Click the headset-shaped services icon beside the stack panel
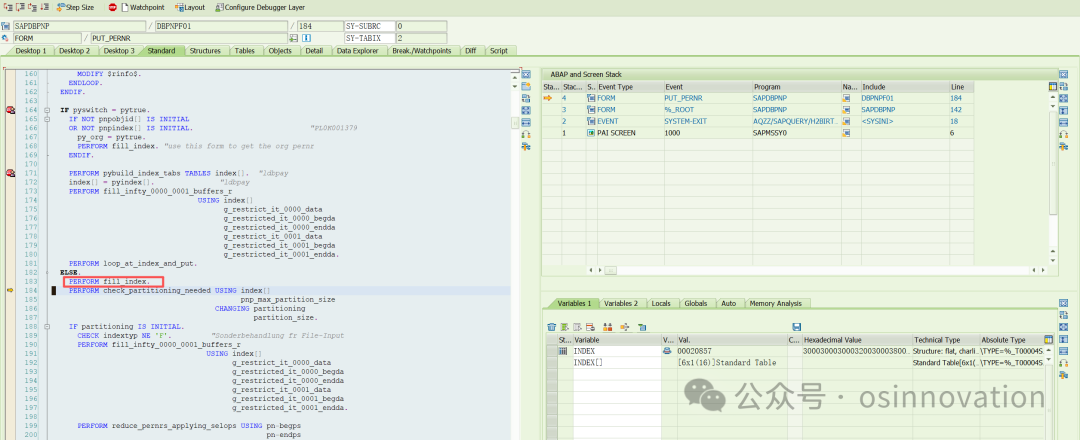Screen dimensions: 1080x440 1063,134
